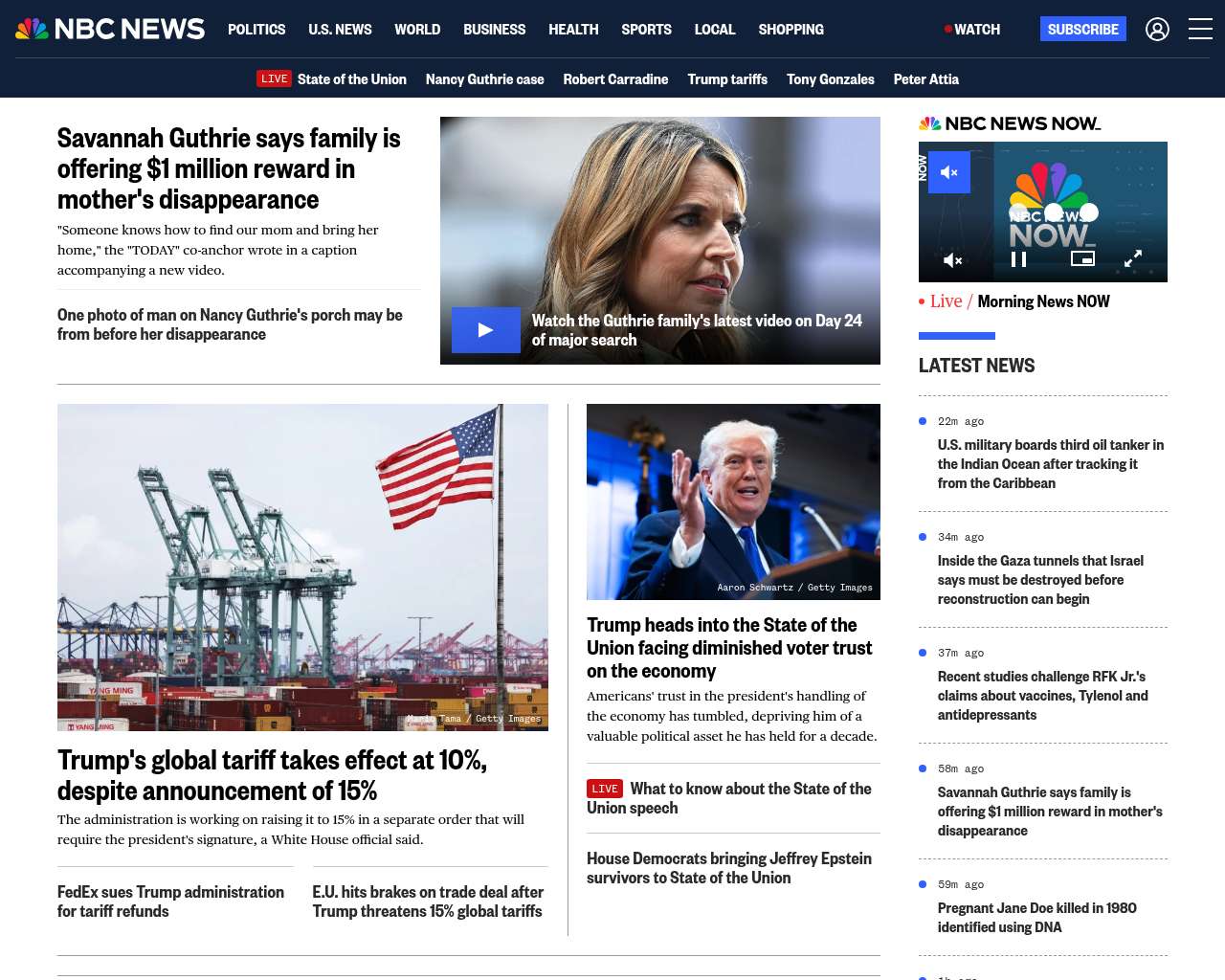Click the Subscribe button
The image size is (1225, 980).
click(1082, 30)
